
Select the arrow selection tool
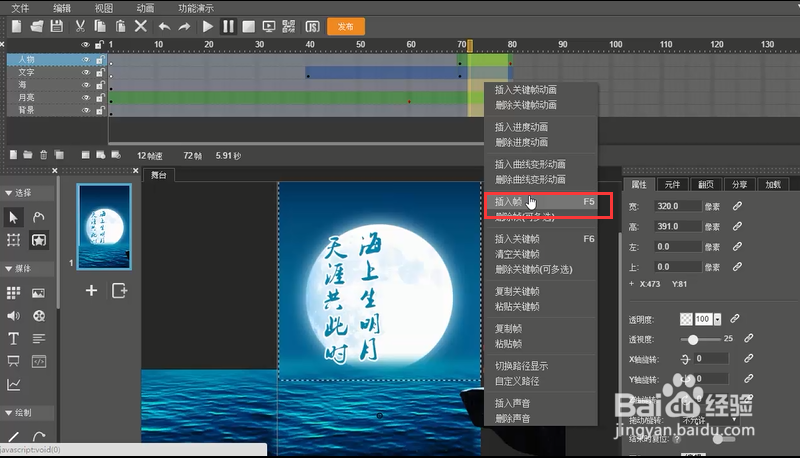pos(13,217)
